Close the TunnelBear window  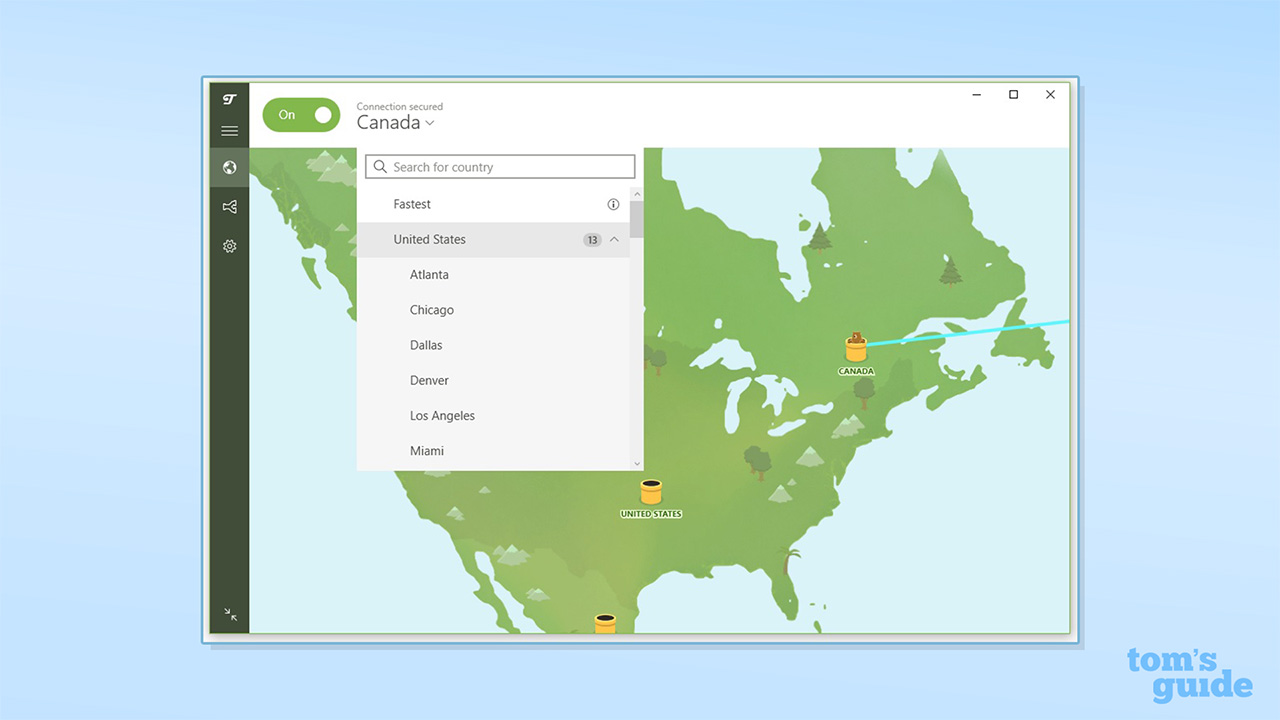pos(1050,95)
